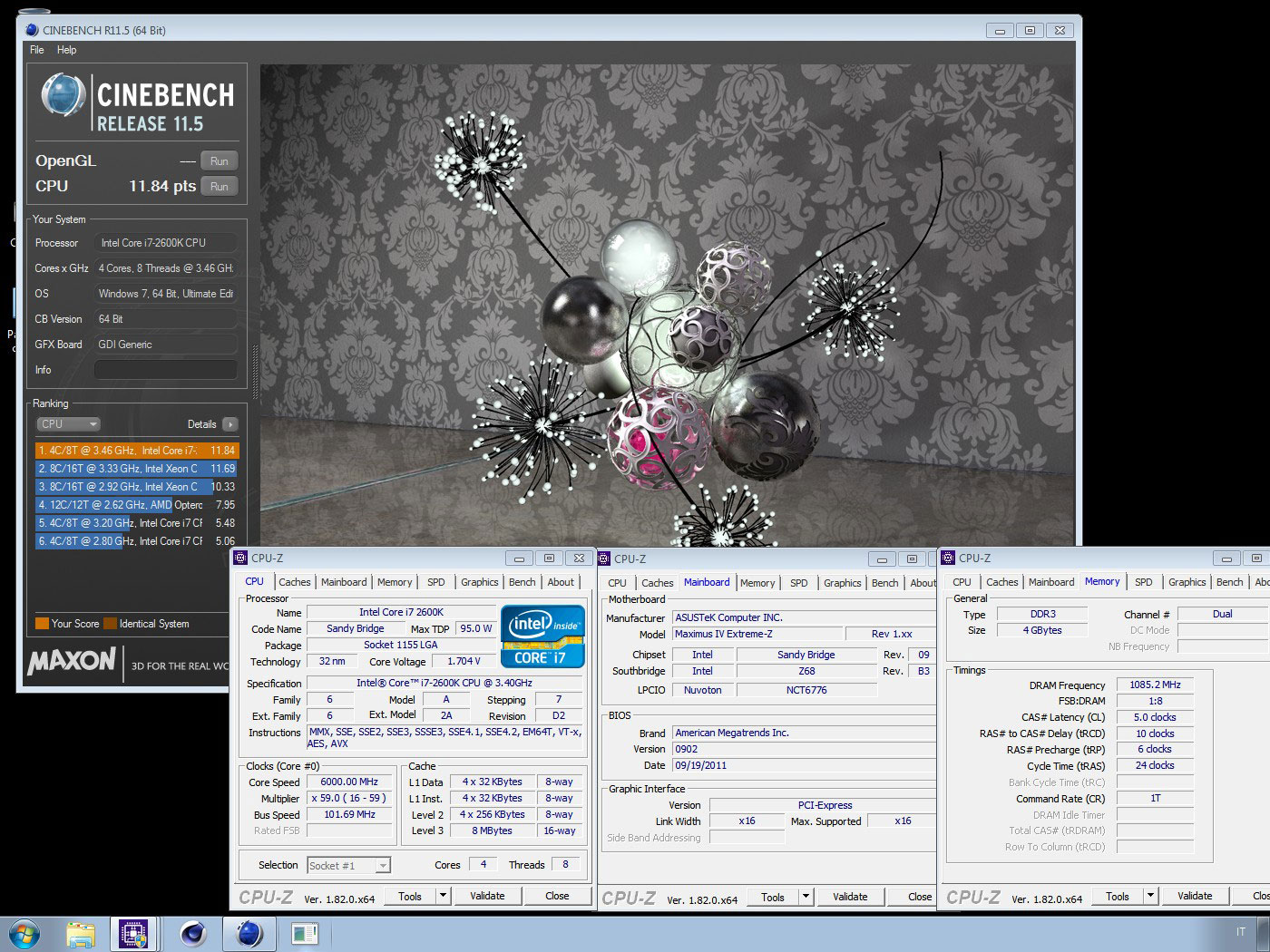
Task: Click Tools button in Memory CPU-Z window
Action: 1118,897
